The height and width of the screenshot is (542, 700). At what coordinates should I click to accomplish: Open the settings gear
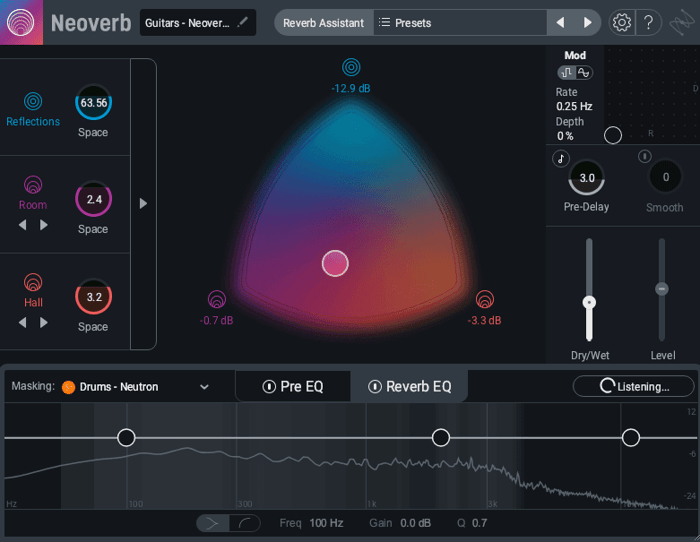621,22
